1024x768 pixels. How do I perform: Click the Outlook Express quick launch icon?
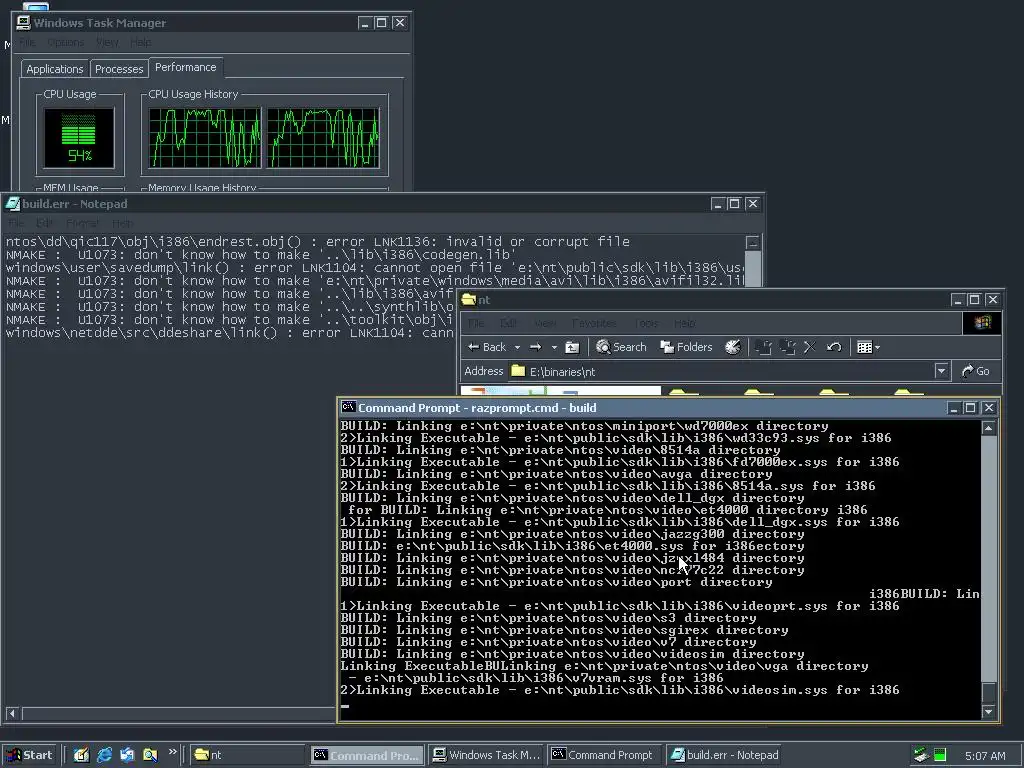(127, 755)
